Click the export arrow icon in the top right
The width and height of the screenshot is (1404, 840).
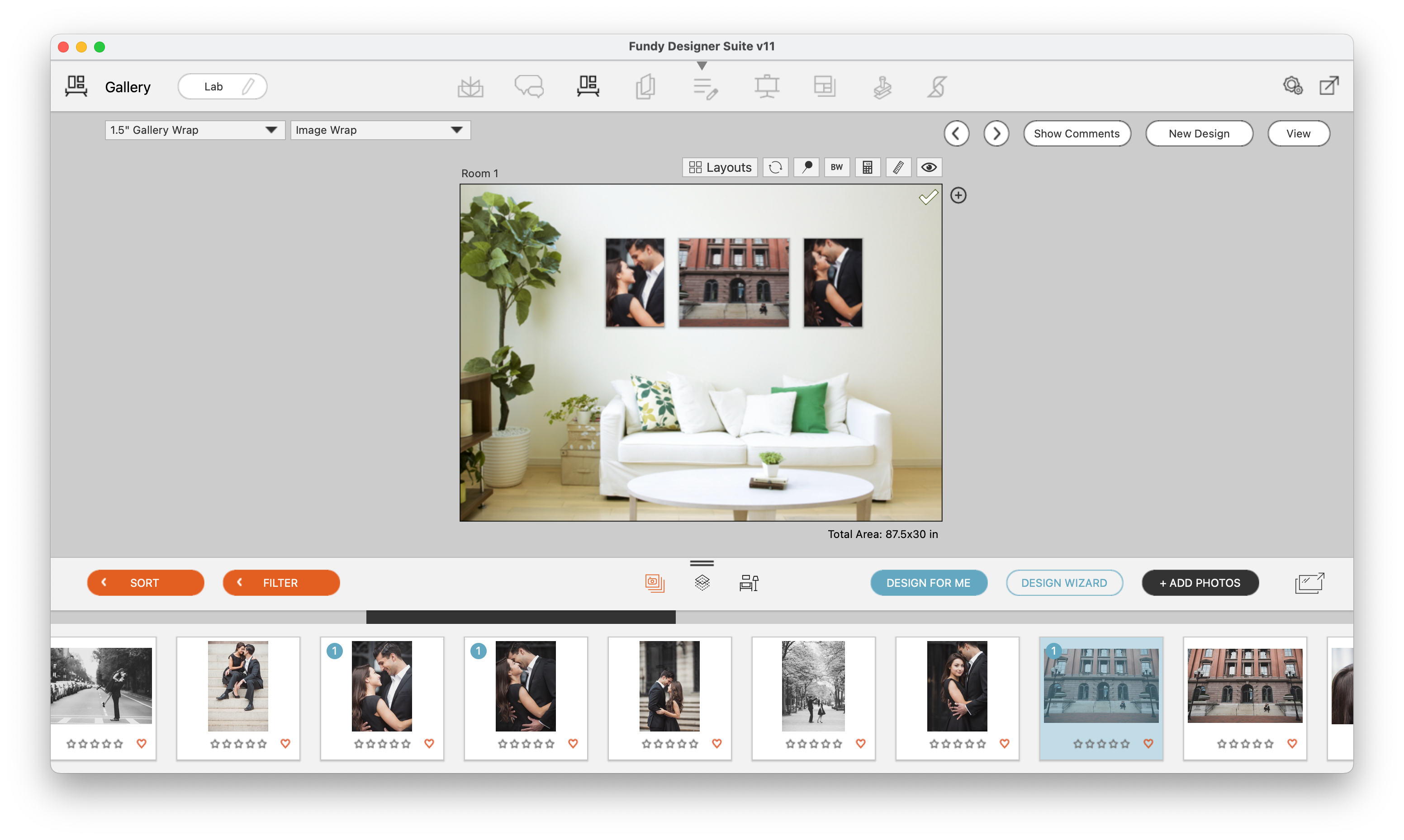pyautogui.click(x=1329, y=85)
